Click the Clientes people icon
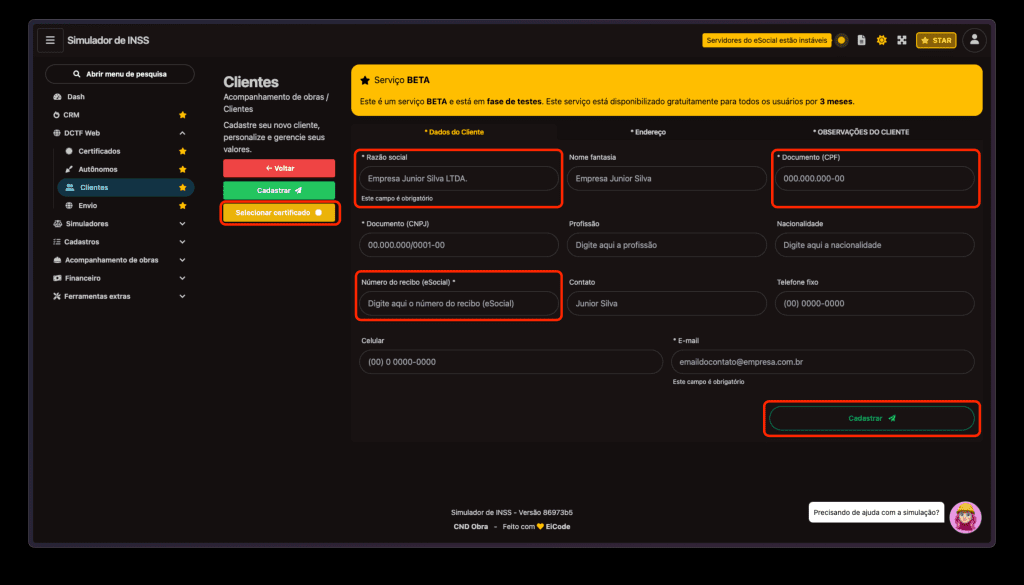The image size is (1024, 585). point(70,187)
